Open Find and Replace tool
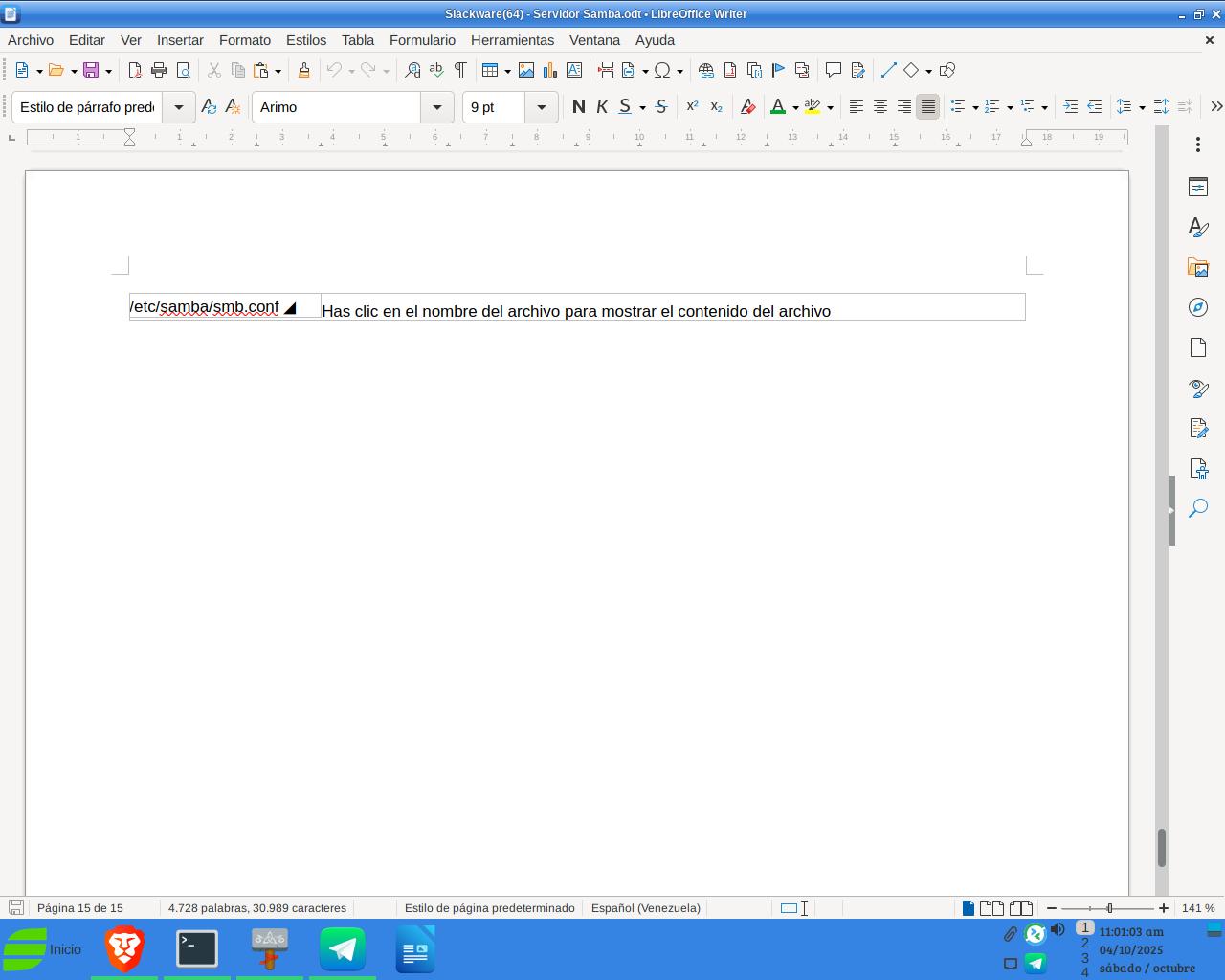This screenshot has height=980, width=1225. tap(412, 70)
